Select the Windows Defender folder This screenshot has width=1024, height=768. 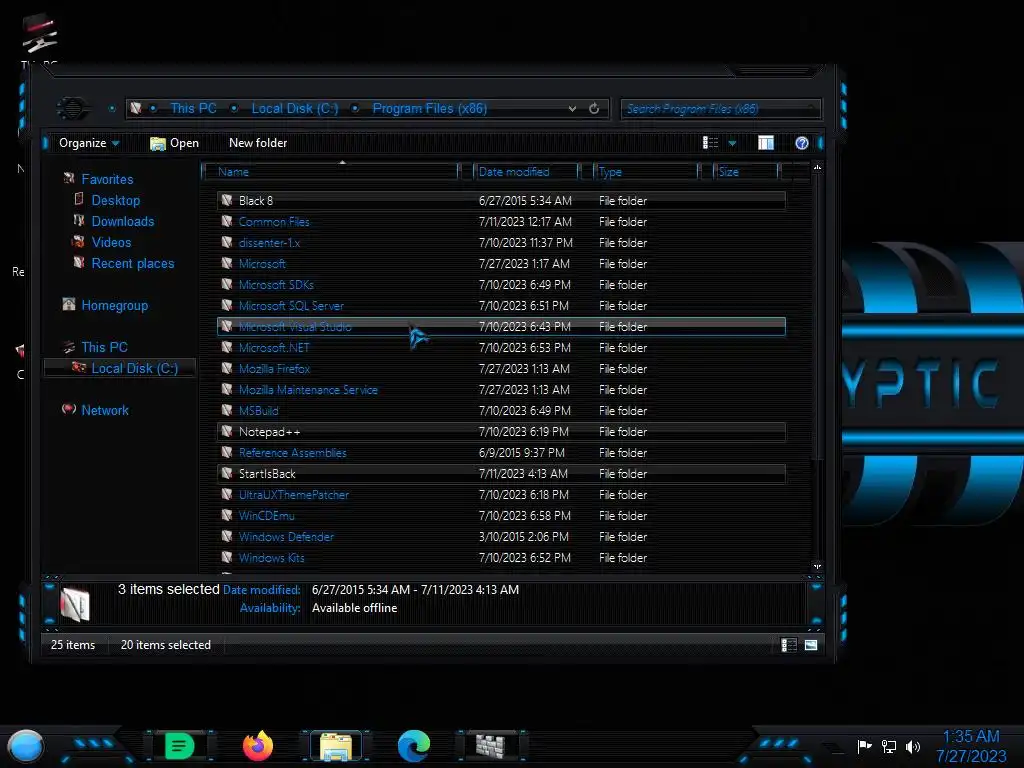501,537
